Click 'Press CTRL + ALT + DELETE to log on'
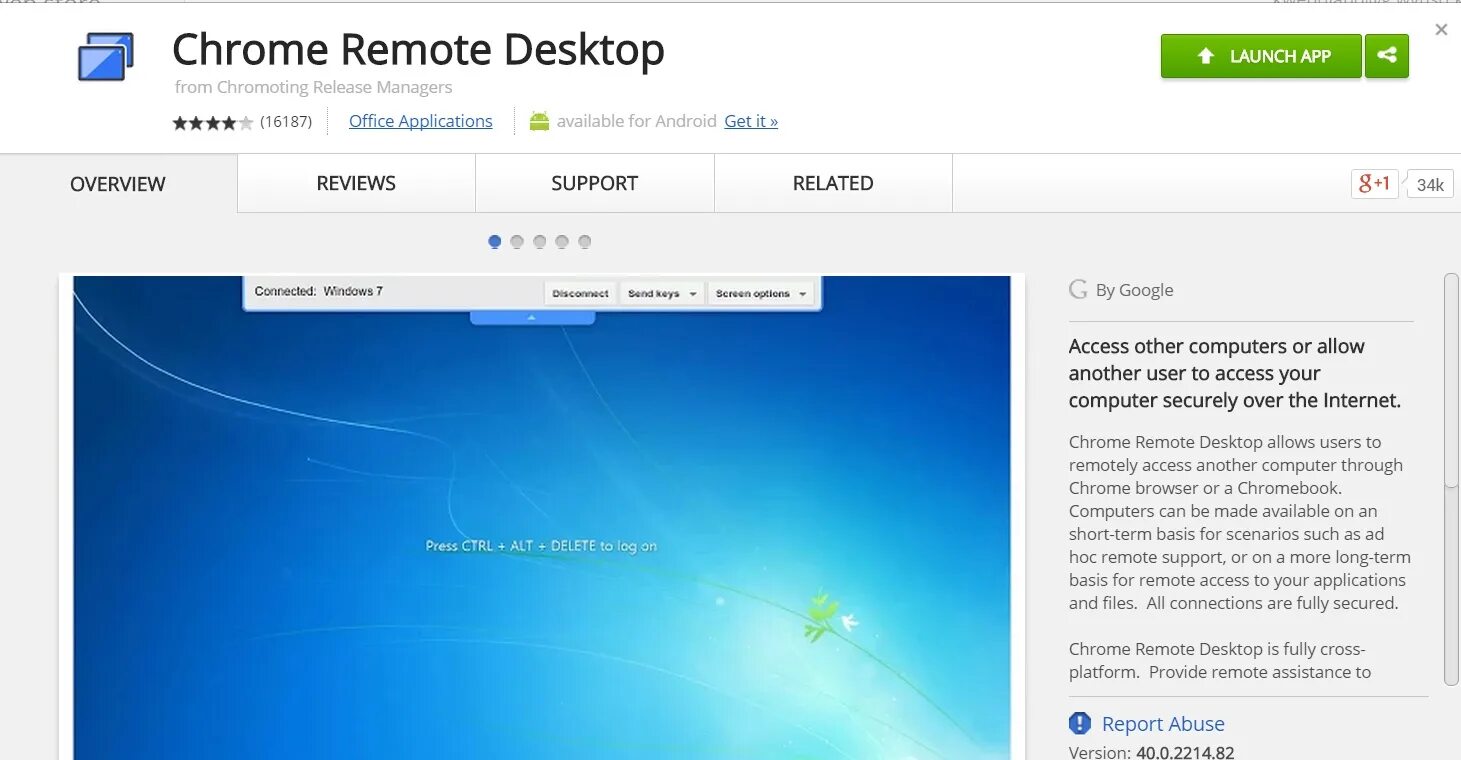Screen dimensions: 1461x760 click(541, 546)
